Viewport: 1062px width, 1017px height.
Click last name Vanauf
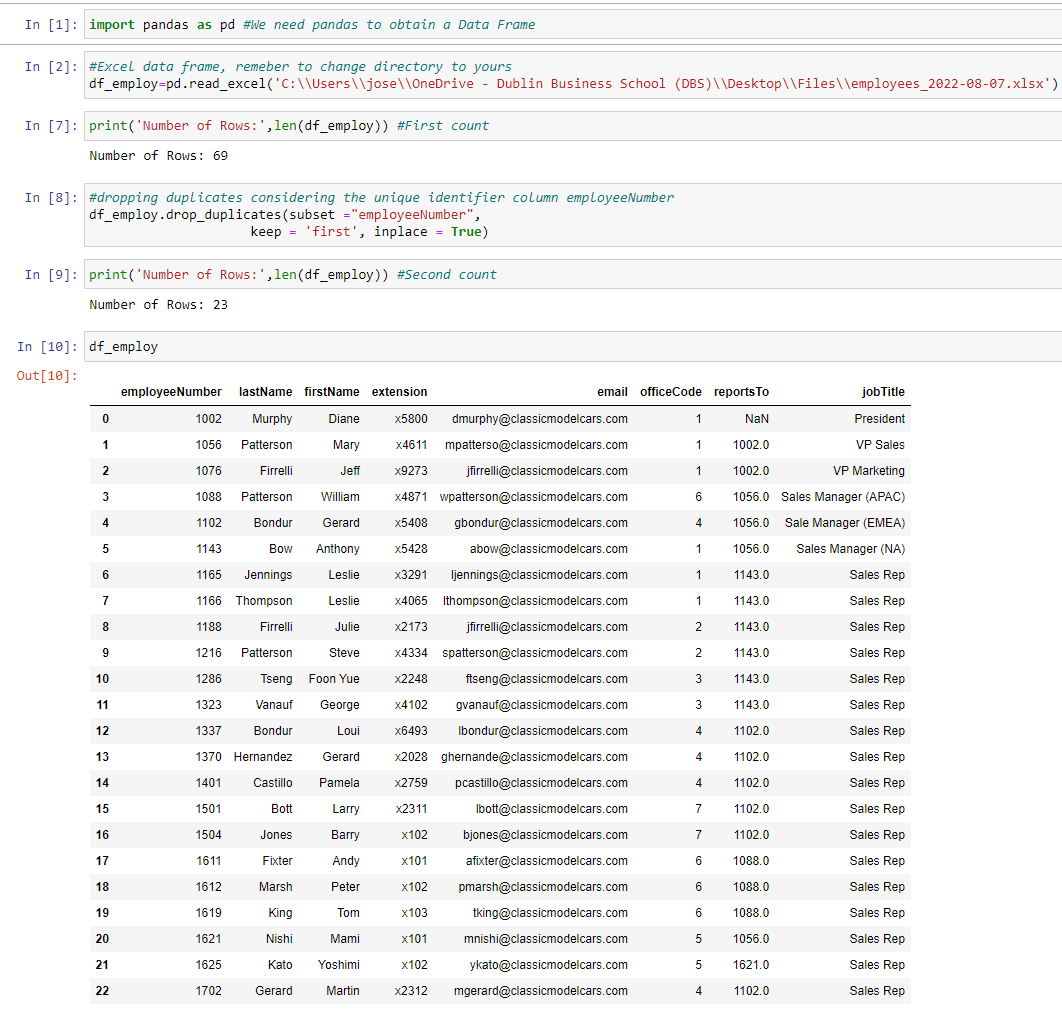274,705
